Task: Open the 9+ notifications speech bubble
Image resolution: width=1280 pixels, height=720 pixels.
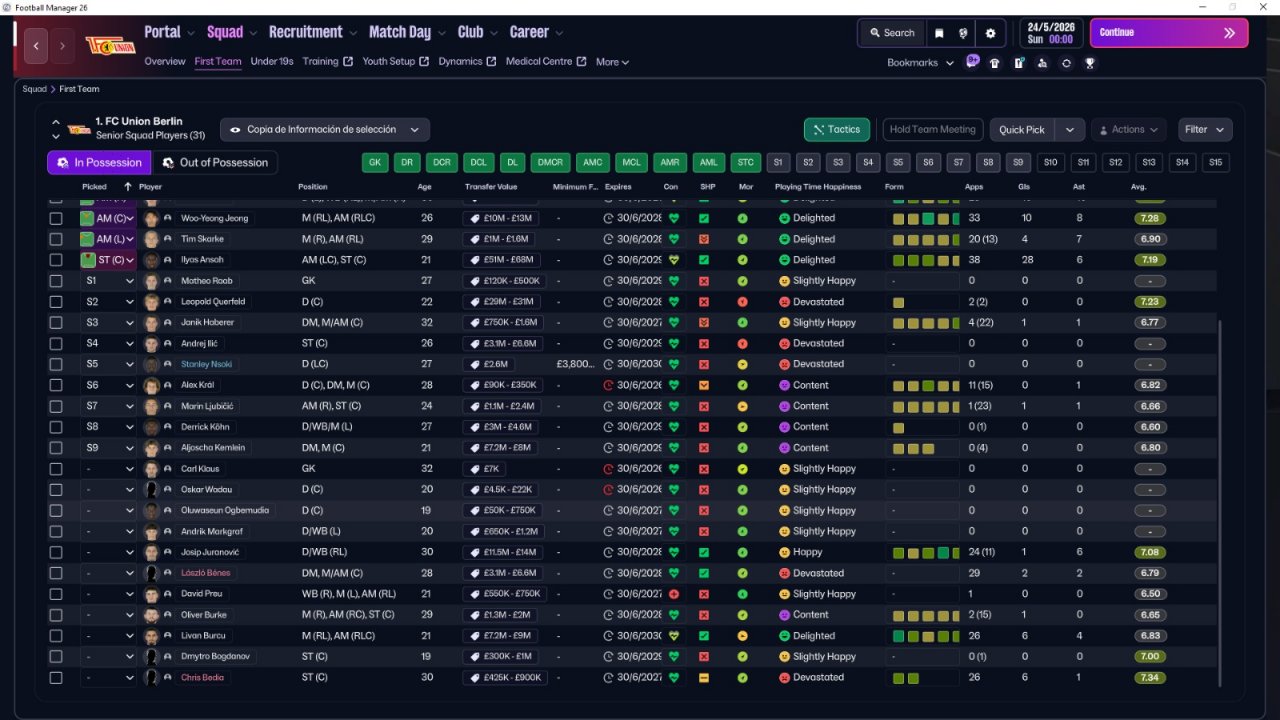Action: (x=972, y=61)
